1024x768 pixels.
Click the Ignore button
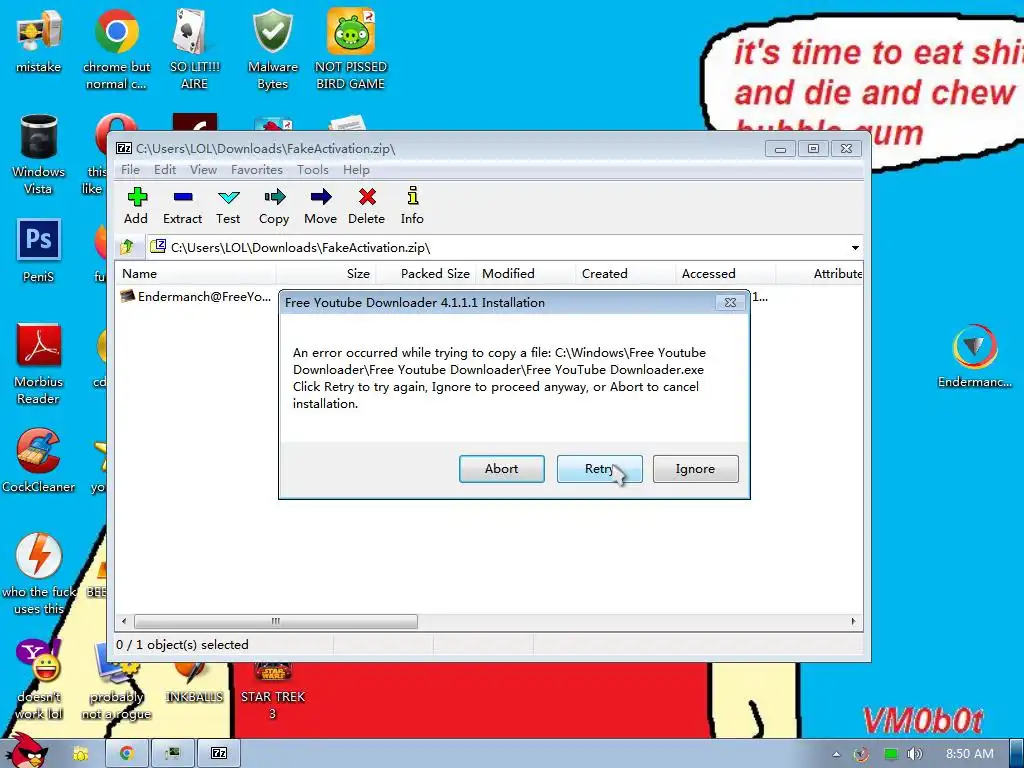click(x=696, y=469)
